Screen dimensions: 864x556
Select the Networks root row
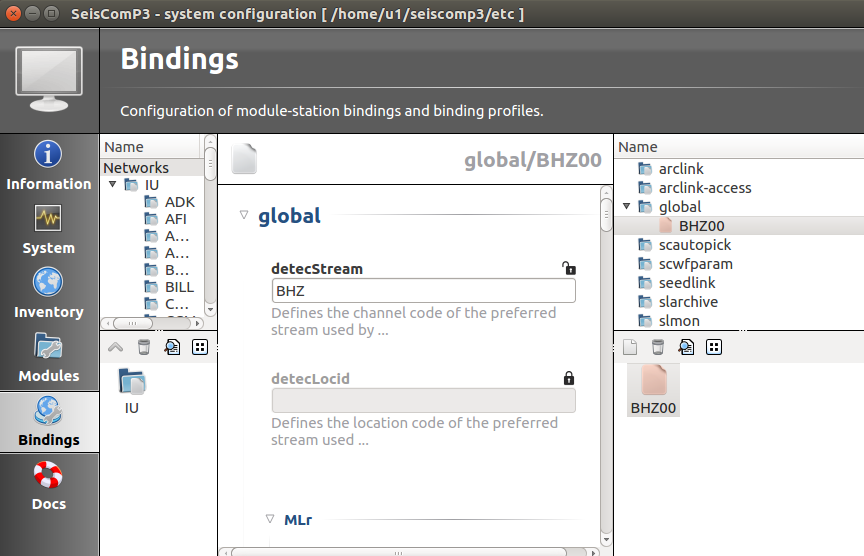(x=152, y=168)
